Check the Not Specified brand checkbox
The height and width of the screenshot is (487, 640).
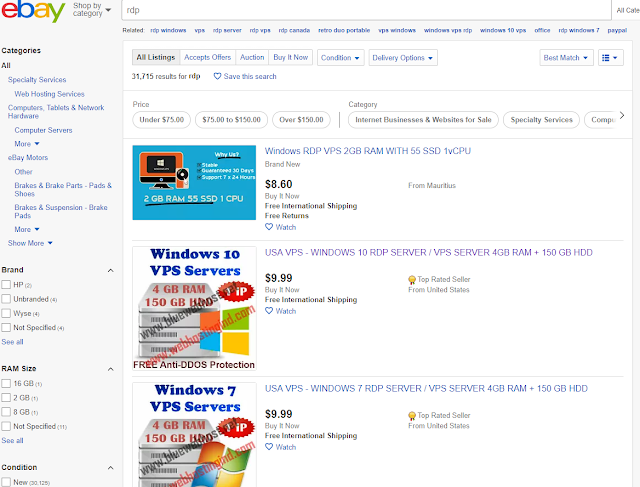(6, 327)
